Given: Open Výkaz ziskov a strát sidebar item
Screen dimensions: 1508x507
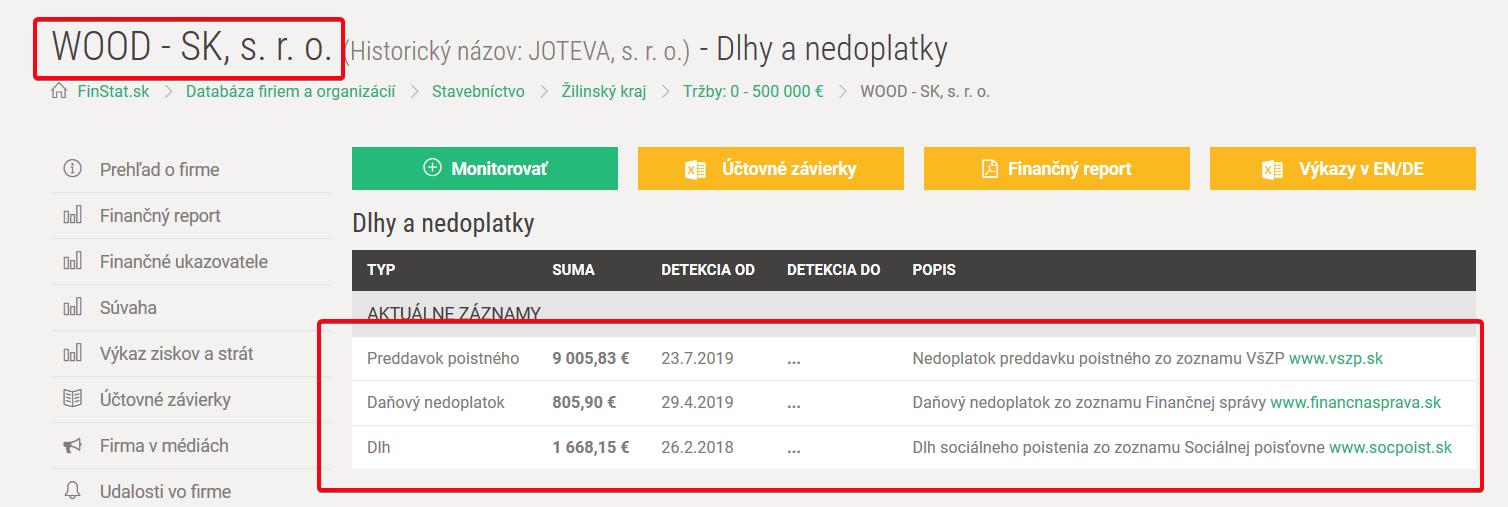Looking at the screenshot, I should coord(176,354).
